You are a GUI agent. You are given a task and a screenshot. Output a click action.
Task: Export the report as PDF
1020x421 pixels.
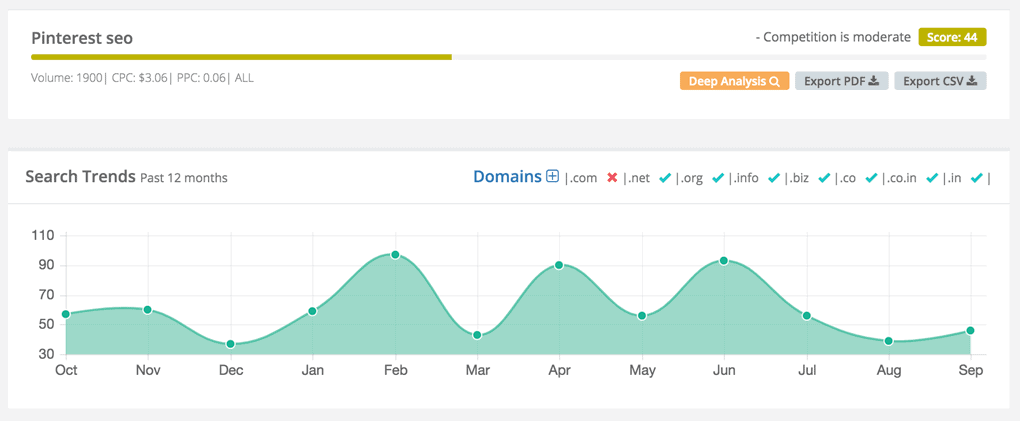click(x=841, y=81)
